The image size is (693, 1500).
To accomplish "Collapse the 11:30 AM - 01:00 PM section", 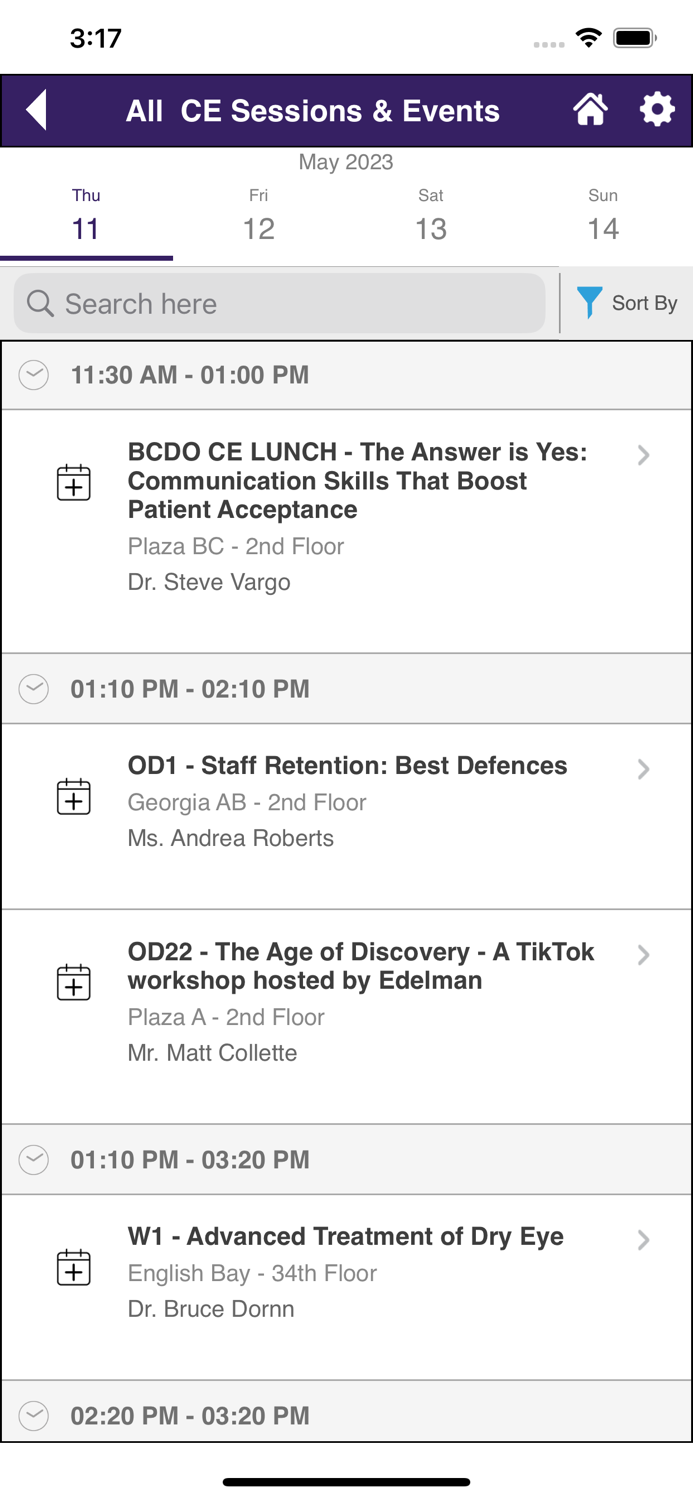I will coord(33,374).
